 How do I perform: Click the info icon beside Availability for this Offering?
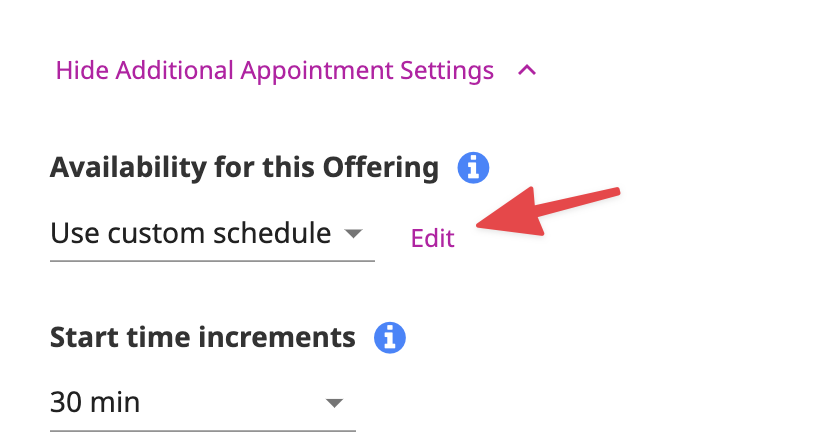(x=473, y=168)
